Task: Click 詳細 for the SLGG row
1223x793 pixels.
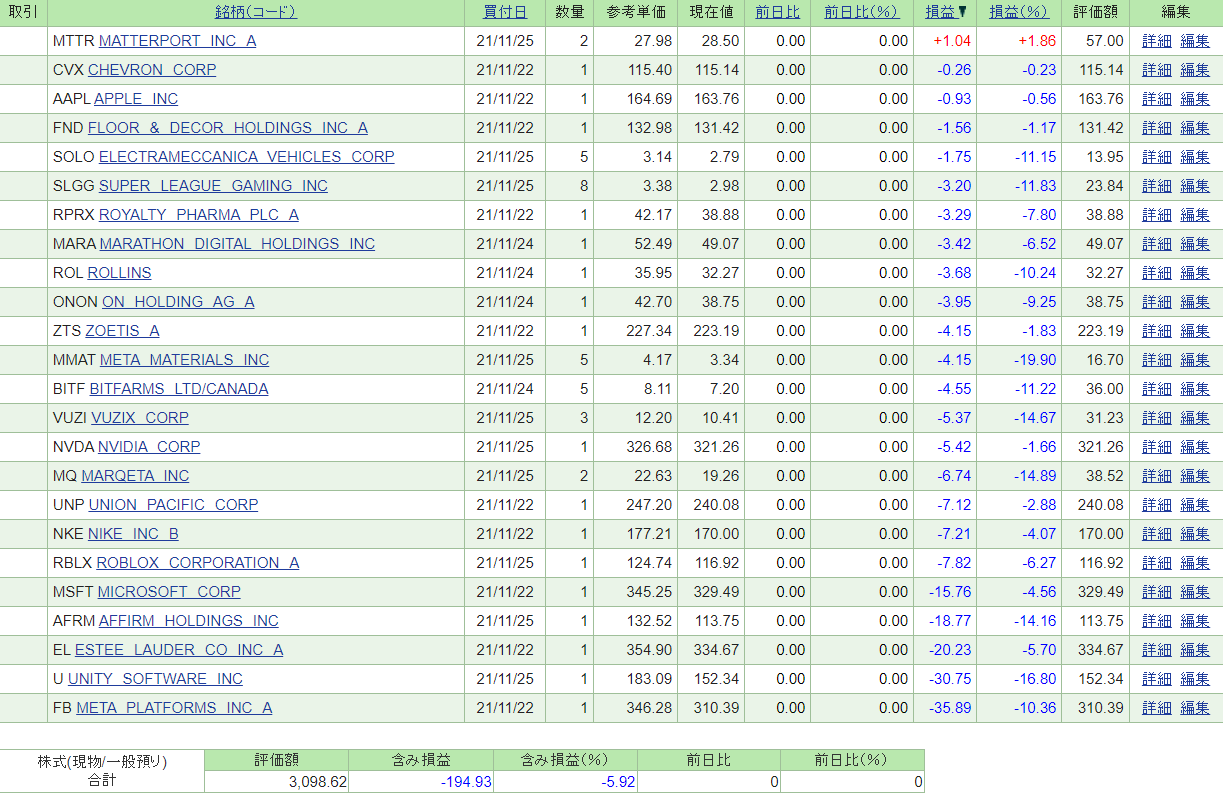Action: 1157,186
